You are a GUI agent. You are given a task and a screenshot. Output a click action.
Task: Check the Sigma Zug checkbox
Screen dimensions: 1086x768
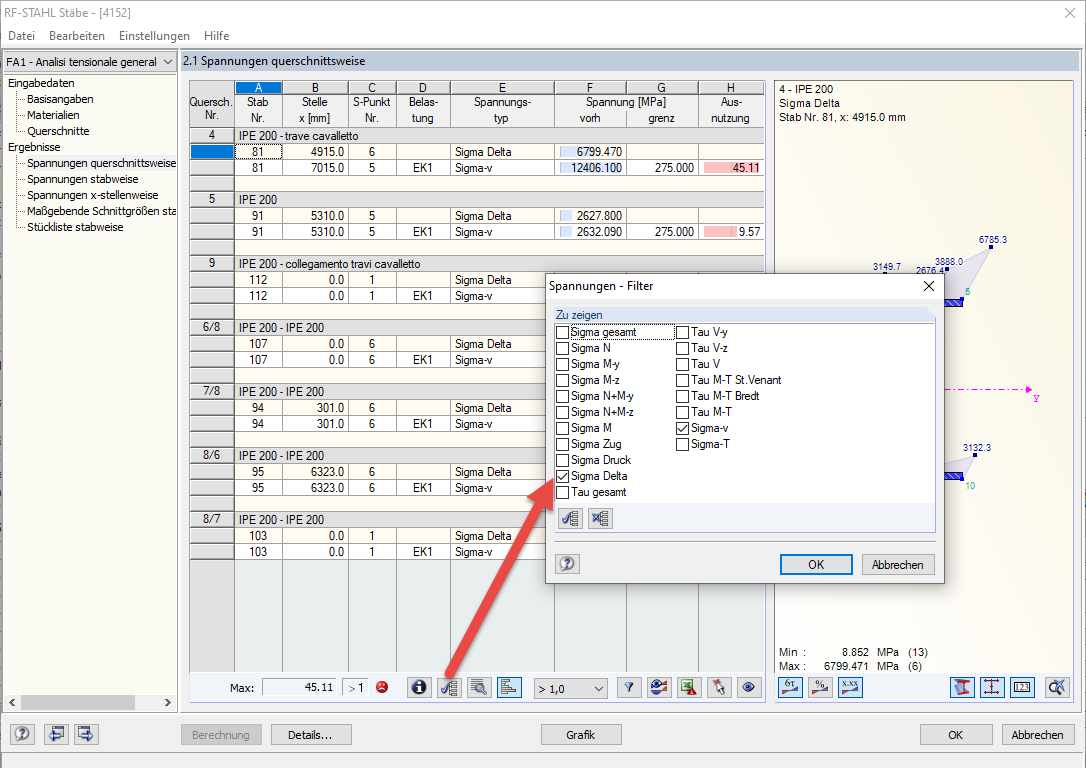[562, 445]
